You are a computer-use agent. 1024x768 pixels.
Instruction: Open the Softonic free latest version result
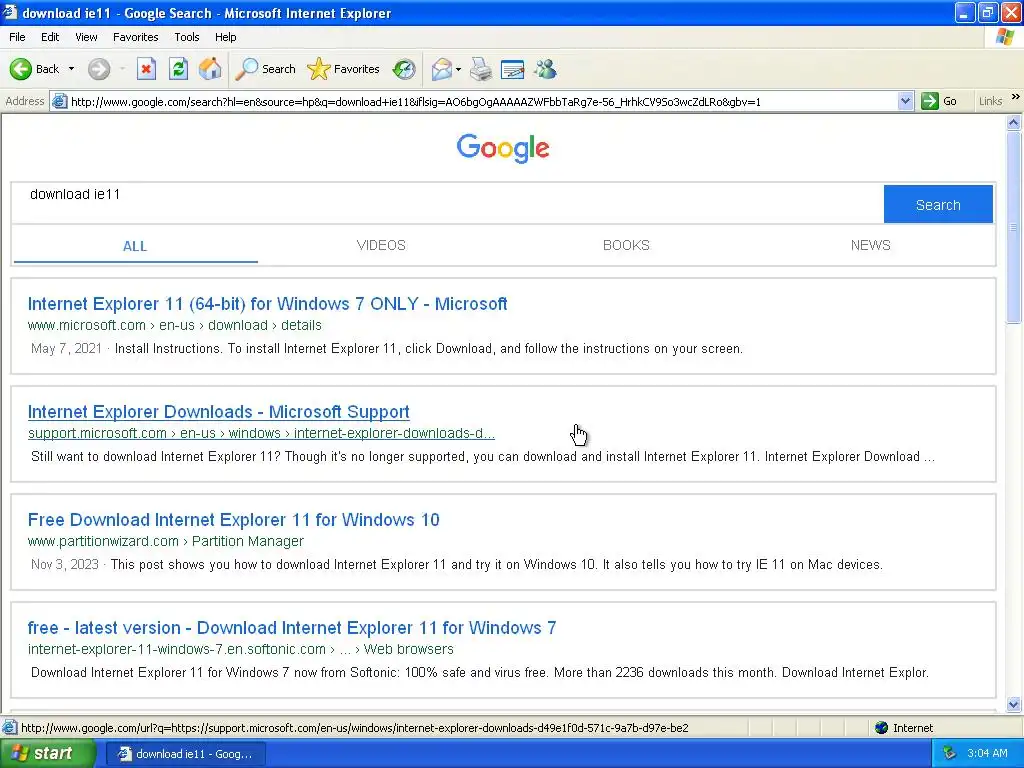click(x=292, y=628)
